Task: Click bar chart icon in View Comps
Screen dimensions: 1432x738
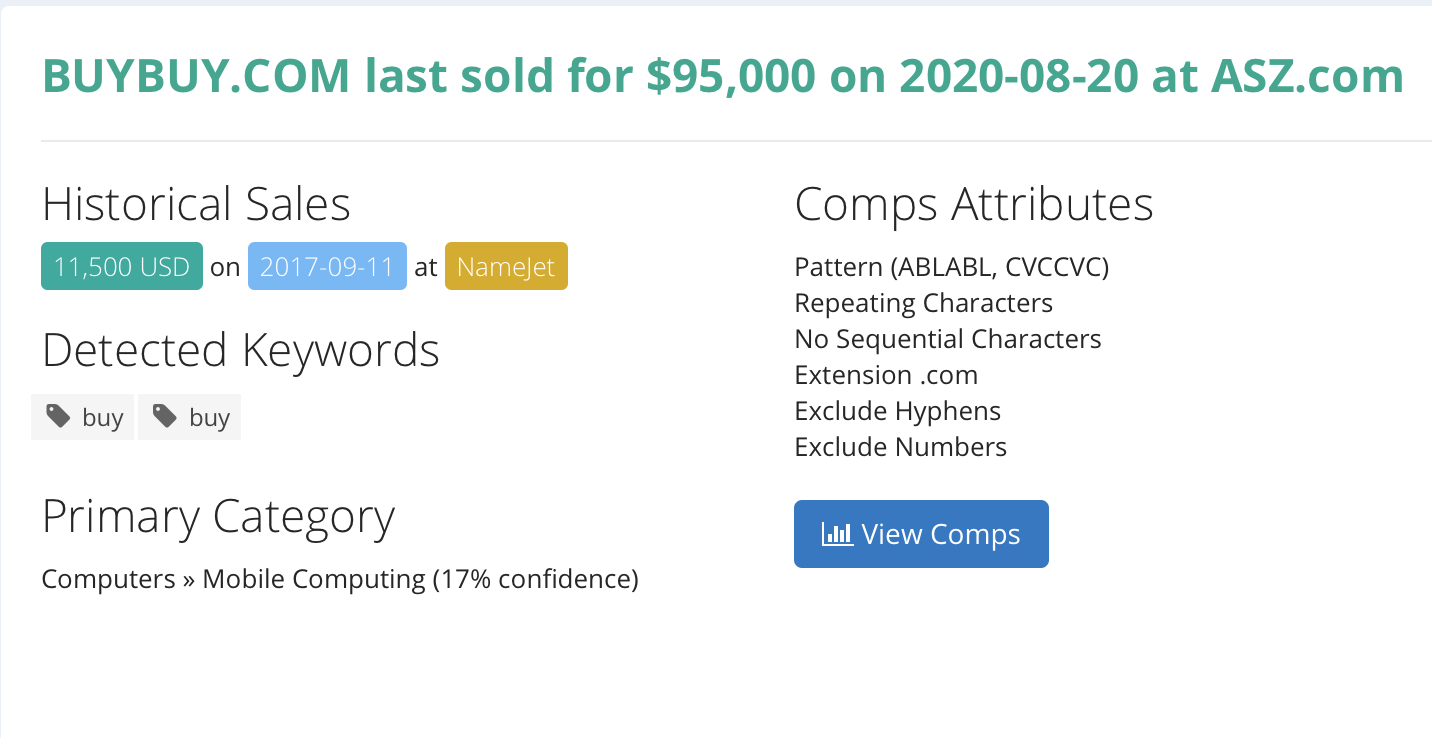Action: (x=837, y=534)
